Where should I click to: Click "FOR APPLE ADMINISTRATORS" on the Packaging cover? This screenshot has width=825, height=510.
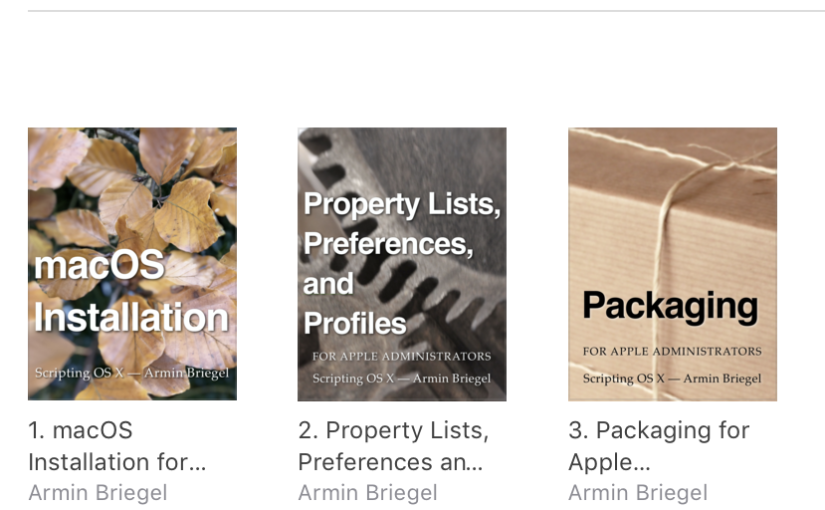[x=672, y=351]
